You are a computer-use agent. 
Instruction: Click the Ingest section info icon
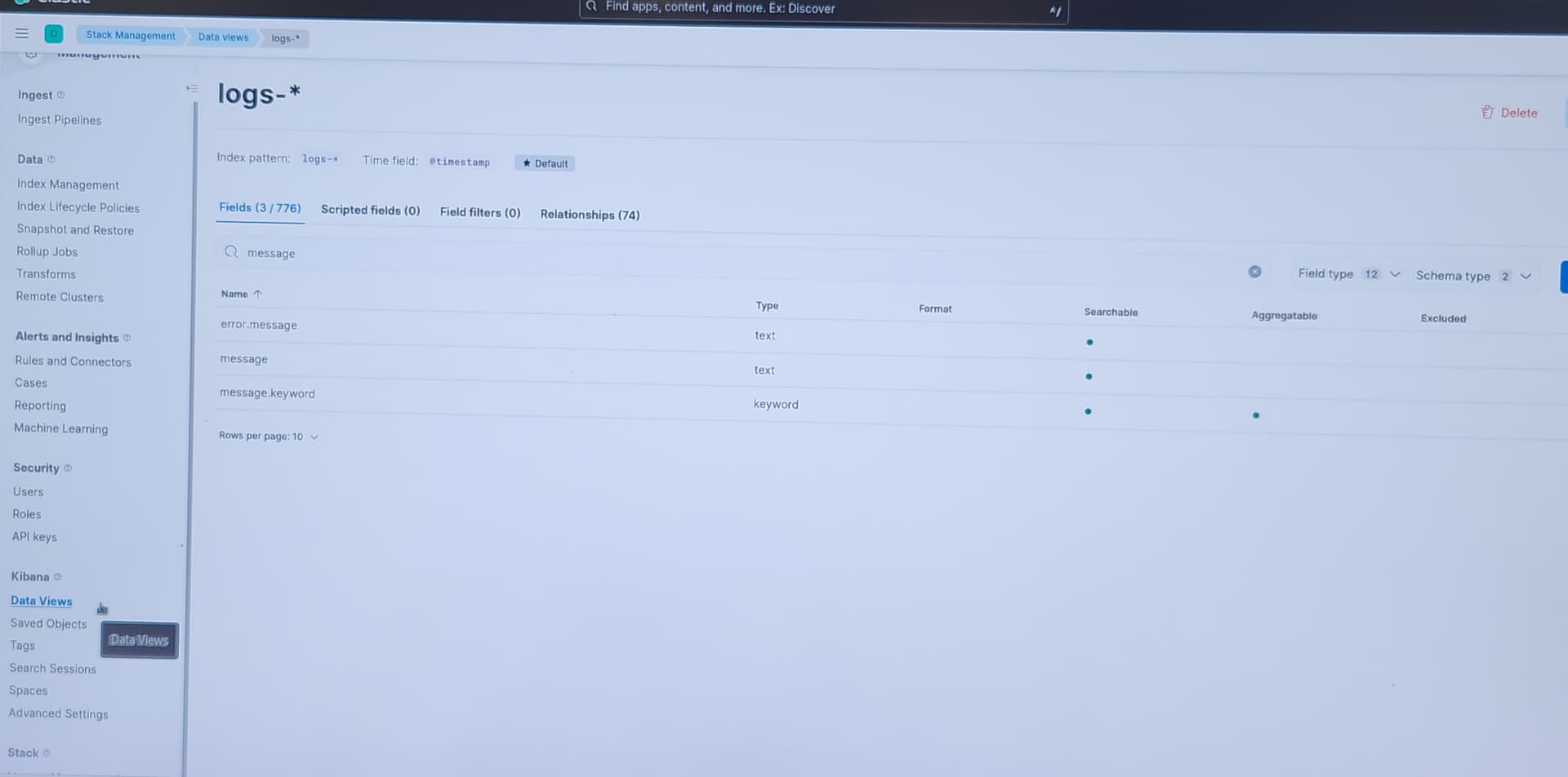point(60,95)
